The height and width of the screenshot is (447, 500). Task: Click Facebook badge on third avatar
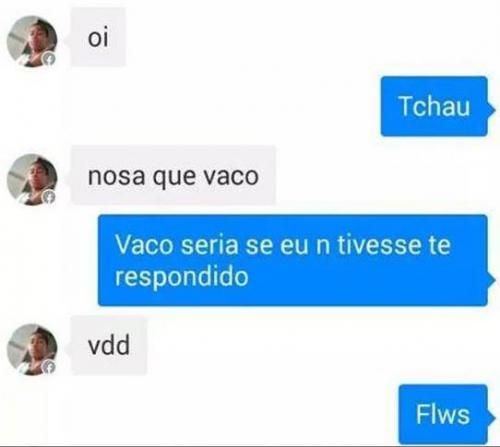[49, 367]
